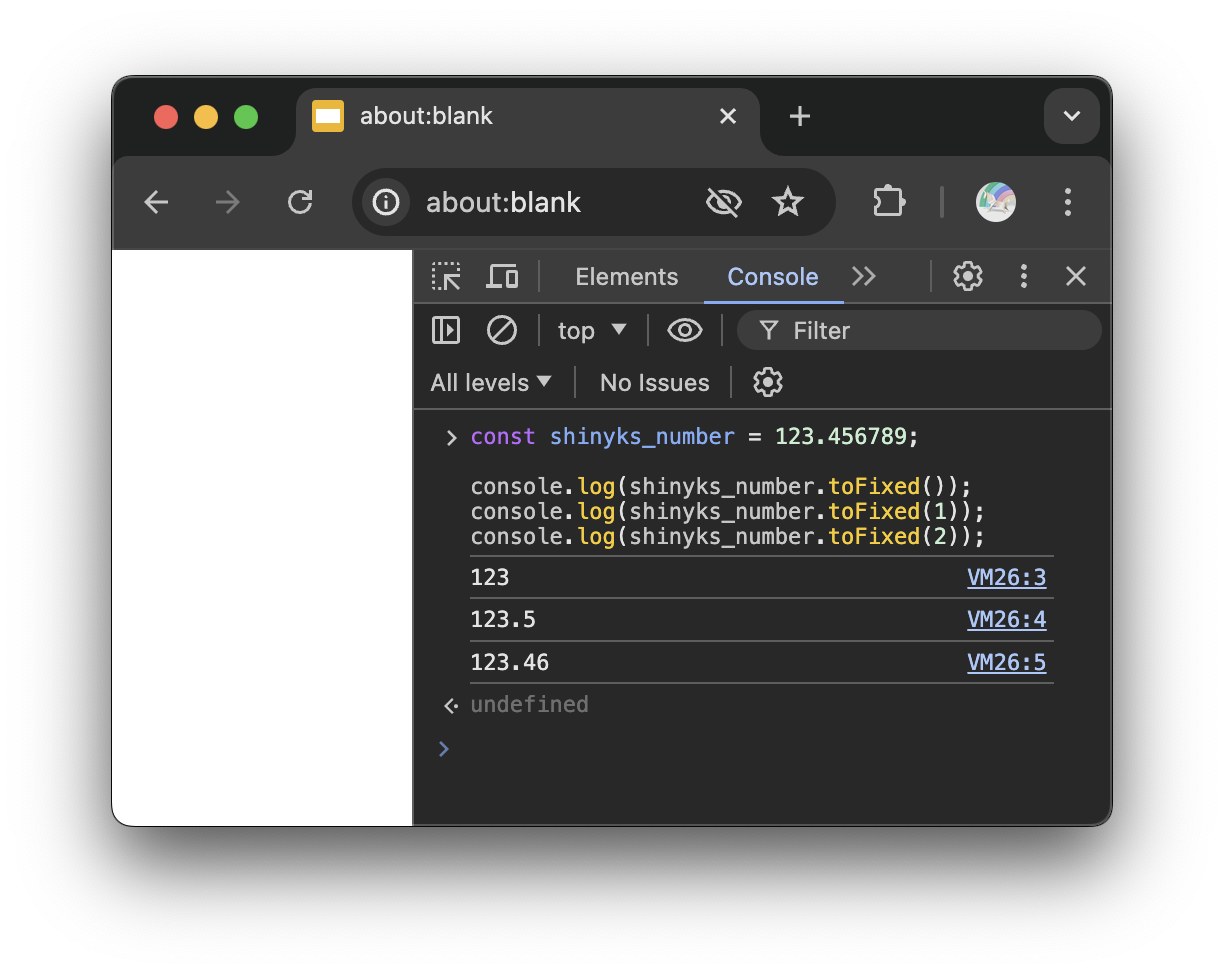Open the tab search dropdown
The image size is (1224, 974).
pos(1072,116)
